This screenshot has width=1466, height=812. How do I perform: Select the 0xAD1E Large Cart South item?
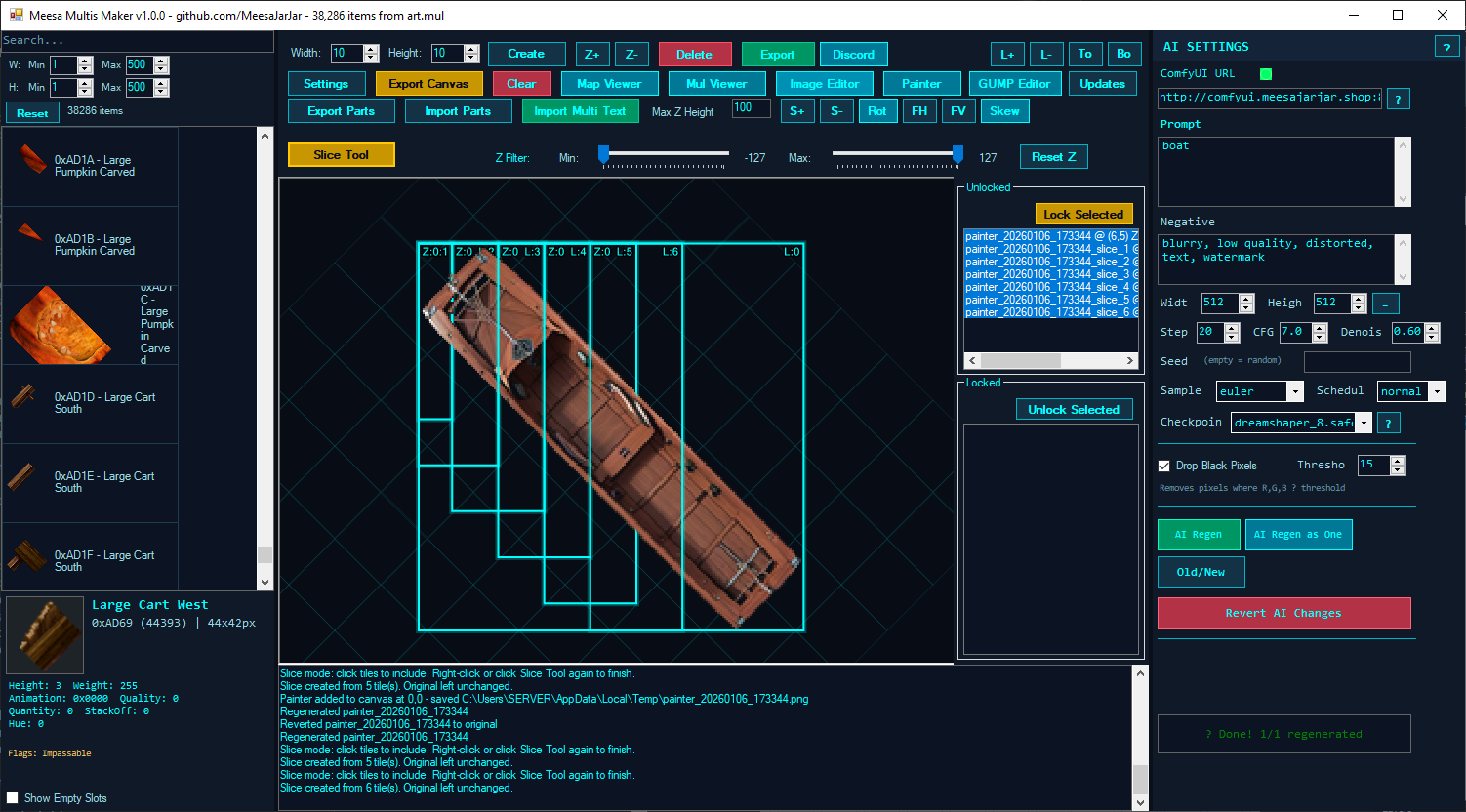coord(90,482)
